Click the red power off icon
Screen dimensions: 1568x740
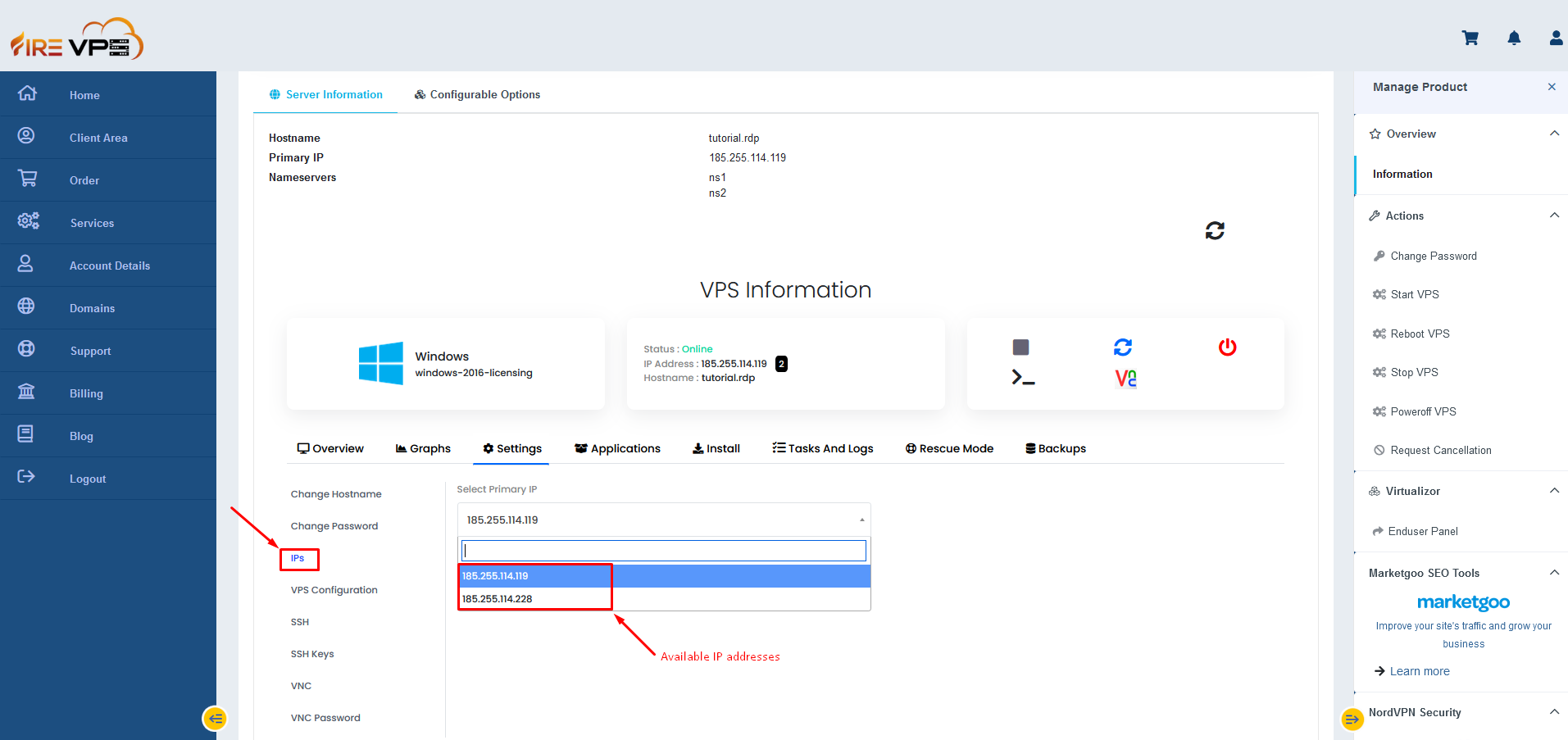1227,347
